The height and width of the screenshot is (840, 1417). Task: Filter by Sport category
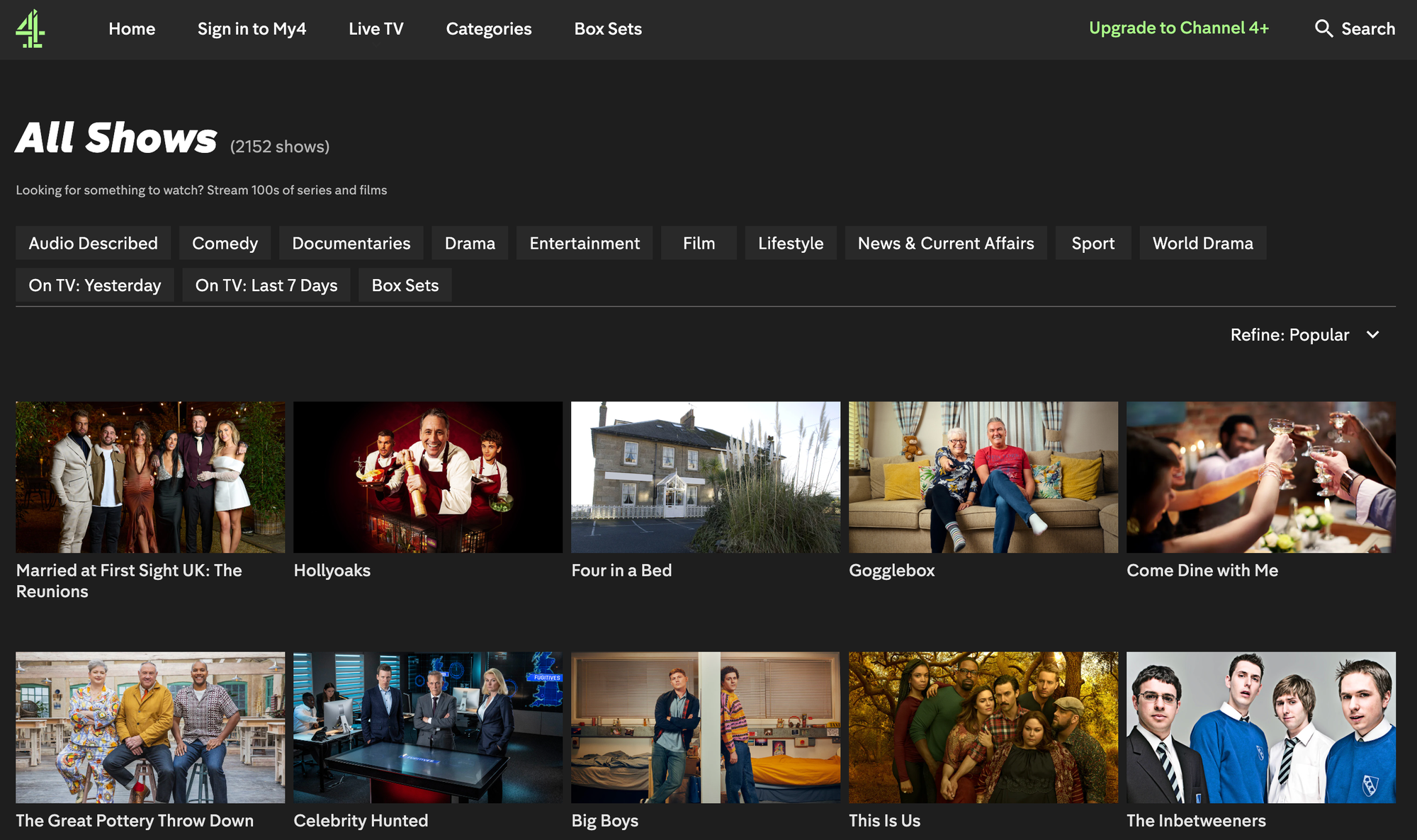click(x=1093, y=243)
